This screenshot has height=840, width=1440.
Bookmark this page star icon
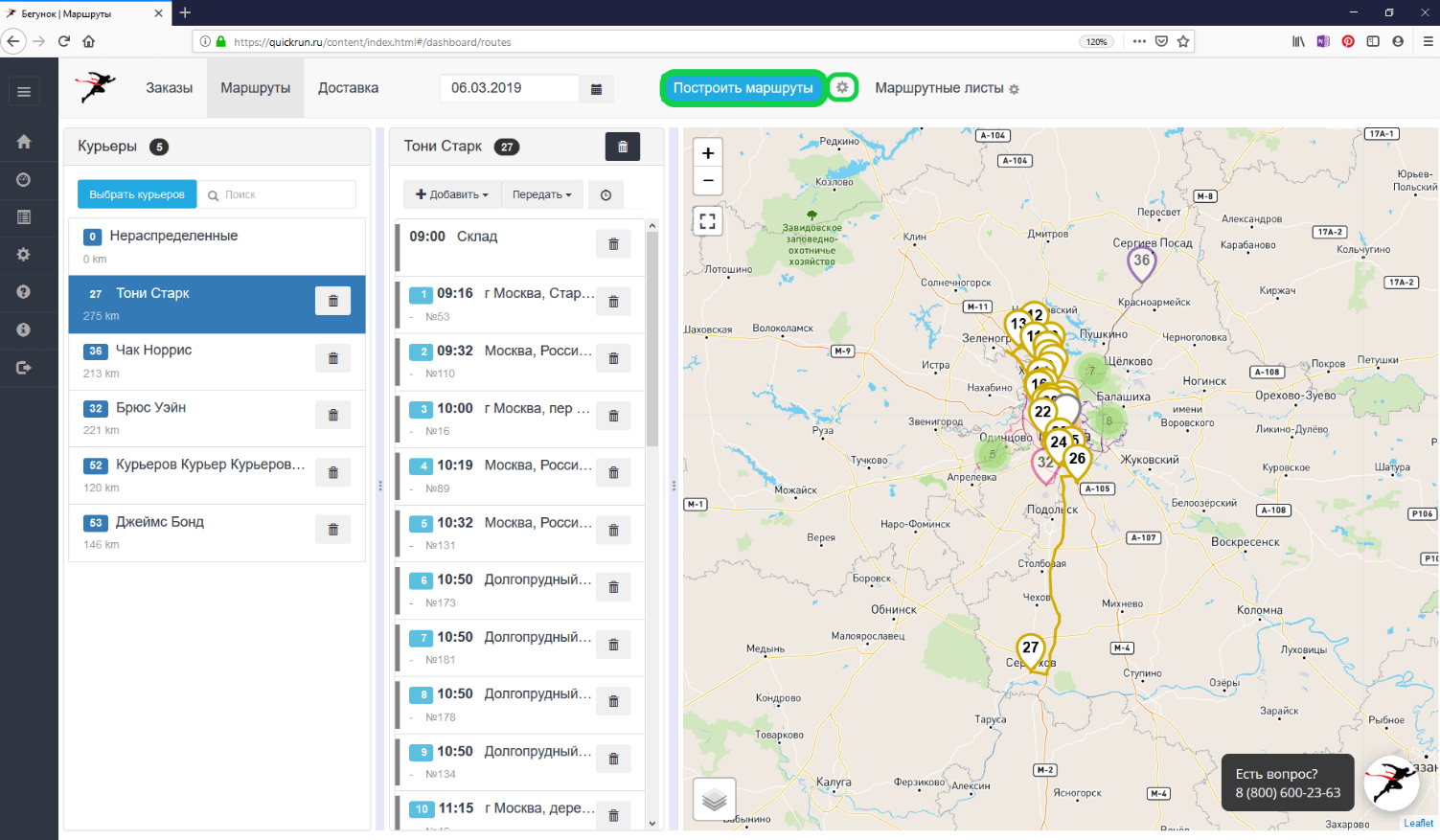coord(1183,41)
